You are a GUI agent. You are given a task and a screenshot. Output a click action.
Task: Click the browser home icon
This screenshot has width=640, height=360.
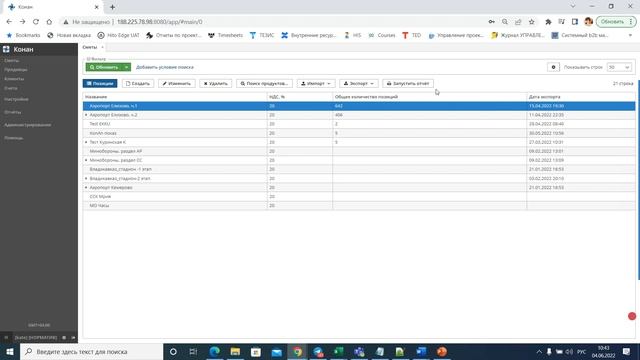point(49,22)
